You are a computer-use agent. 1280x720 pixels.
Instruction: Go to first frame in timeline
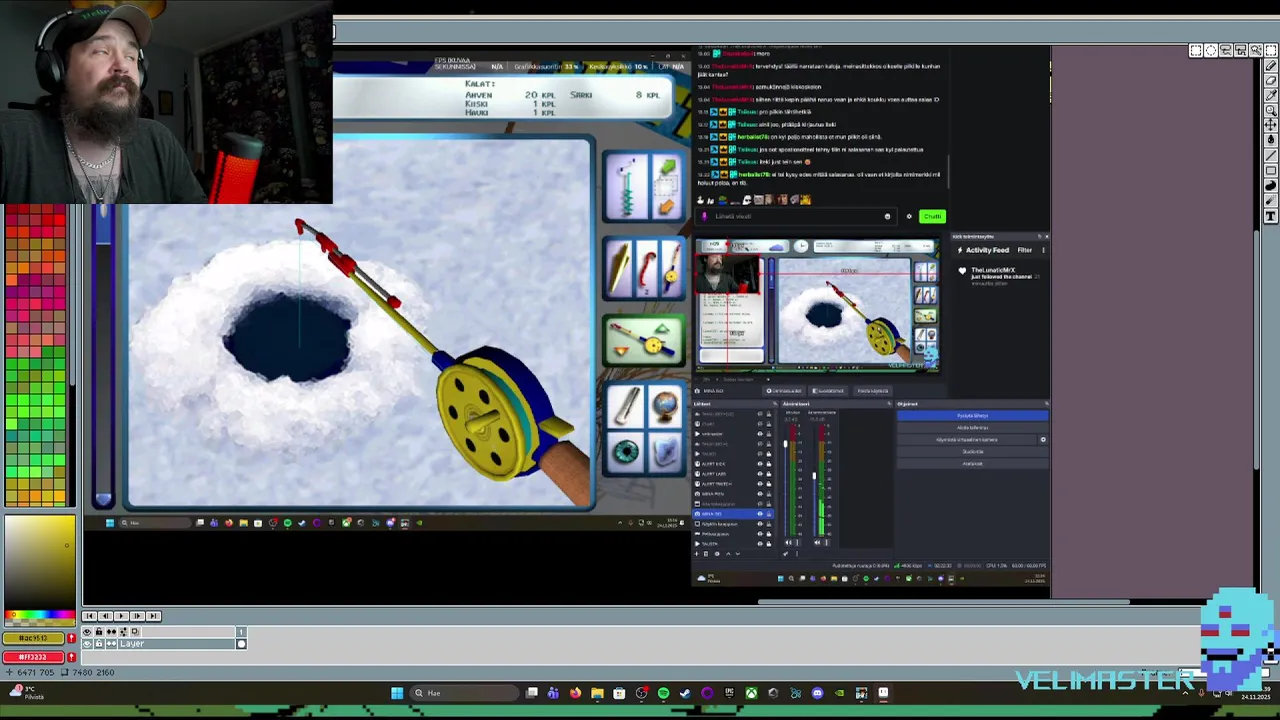point(89,616)
